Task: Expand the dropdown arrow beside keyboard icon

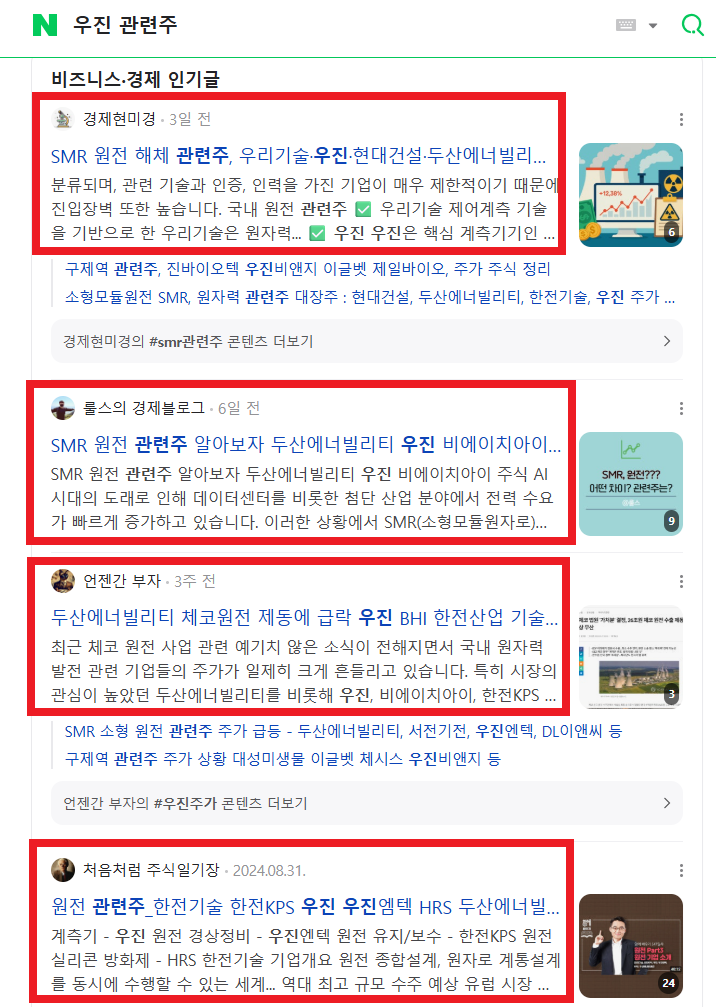Action: (x=653, y=26)
